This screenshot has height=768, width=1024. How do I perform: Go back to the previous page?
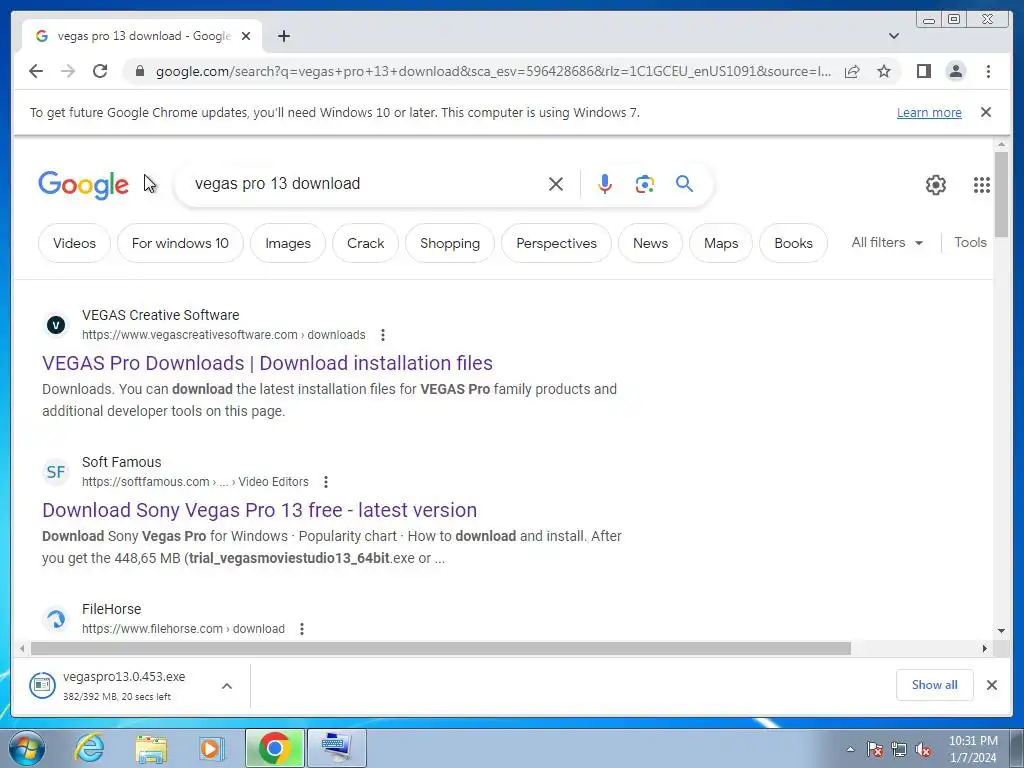[x=36, y=71]
